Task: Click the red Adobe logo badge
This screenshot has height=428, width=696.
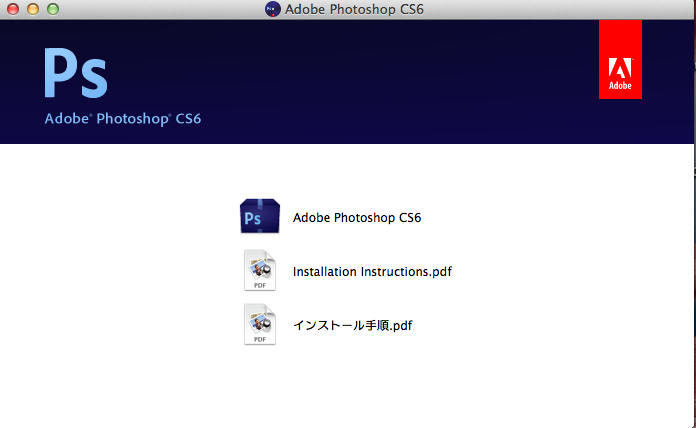Action: [620, 59]
